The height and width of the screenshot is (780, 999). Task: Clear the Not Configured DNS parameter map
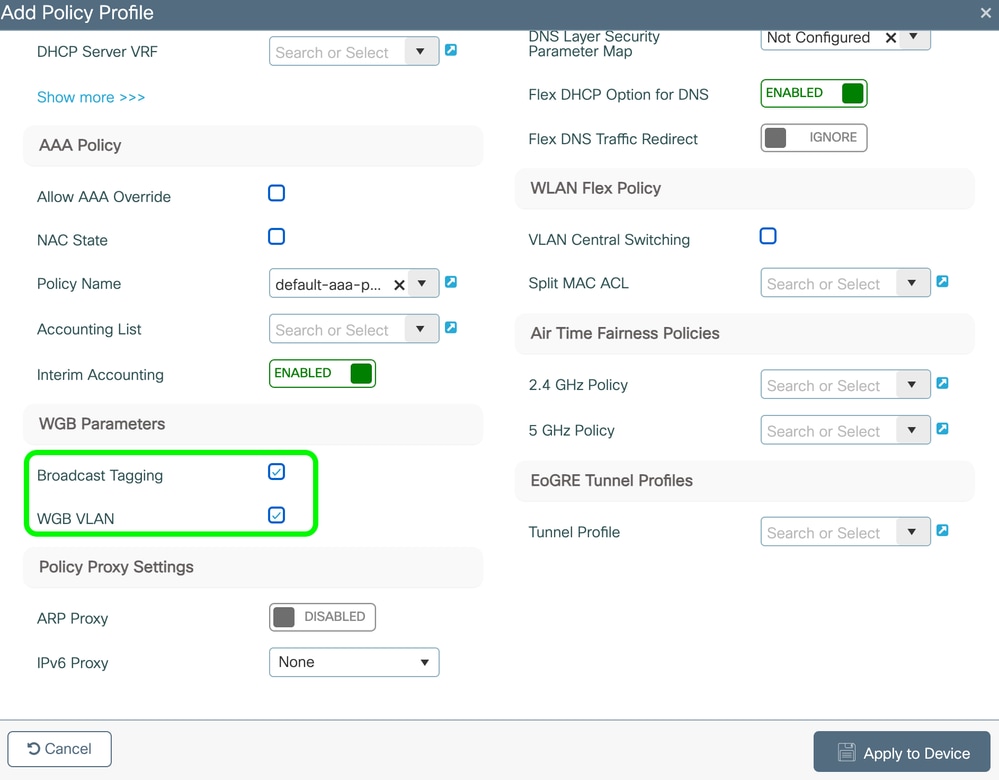pos(891,38)
